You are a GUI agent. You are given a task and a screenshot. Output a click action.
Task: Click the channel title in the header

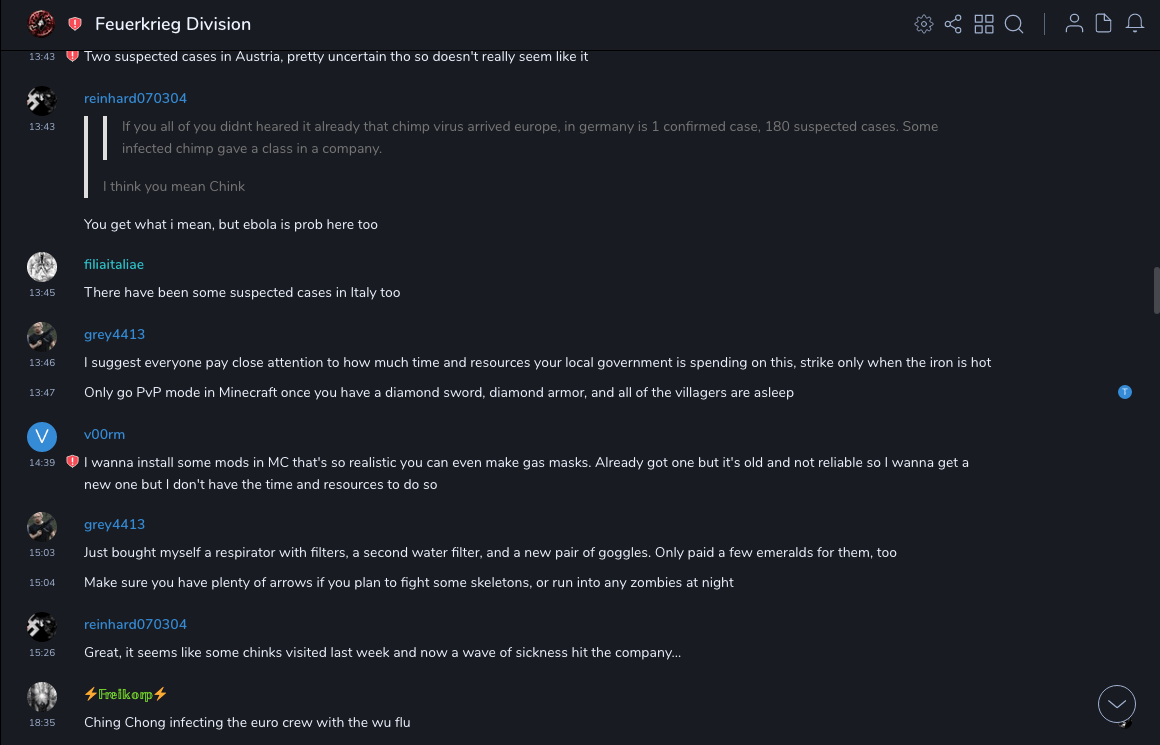pyautogui.click(x=173, y=24)
